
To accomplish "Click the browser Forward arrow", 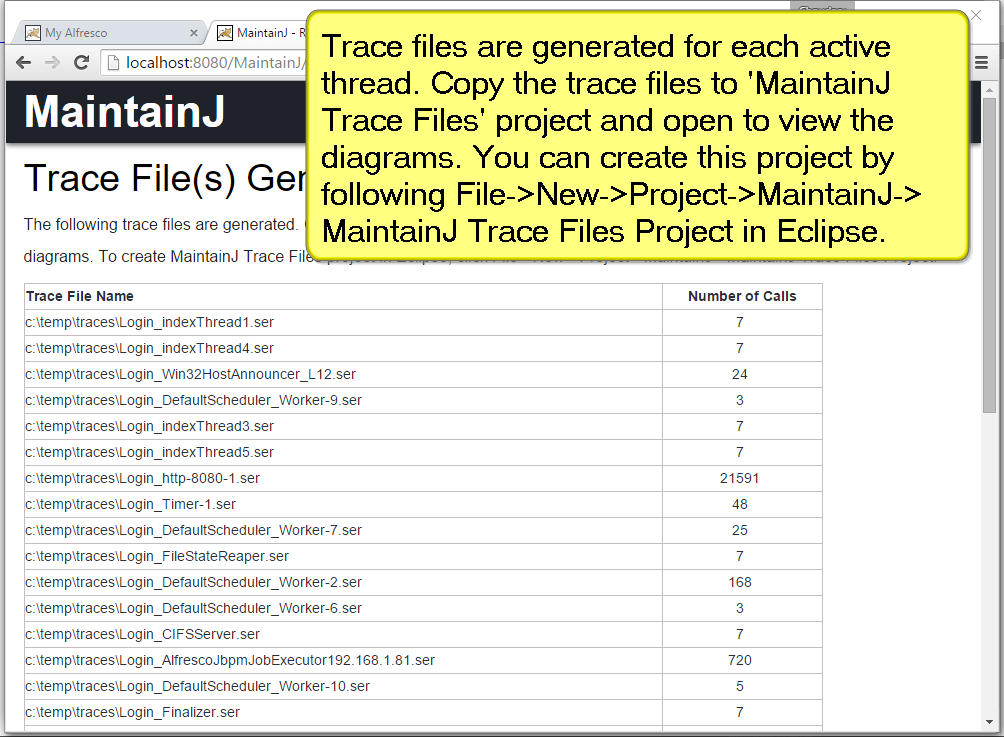I will click(52, 63).
